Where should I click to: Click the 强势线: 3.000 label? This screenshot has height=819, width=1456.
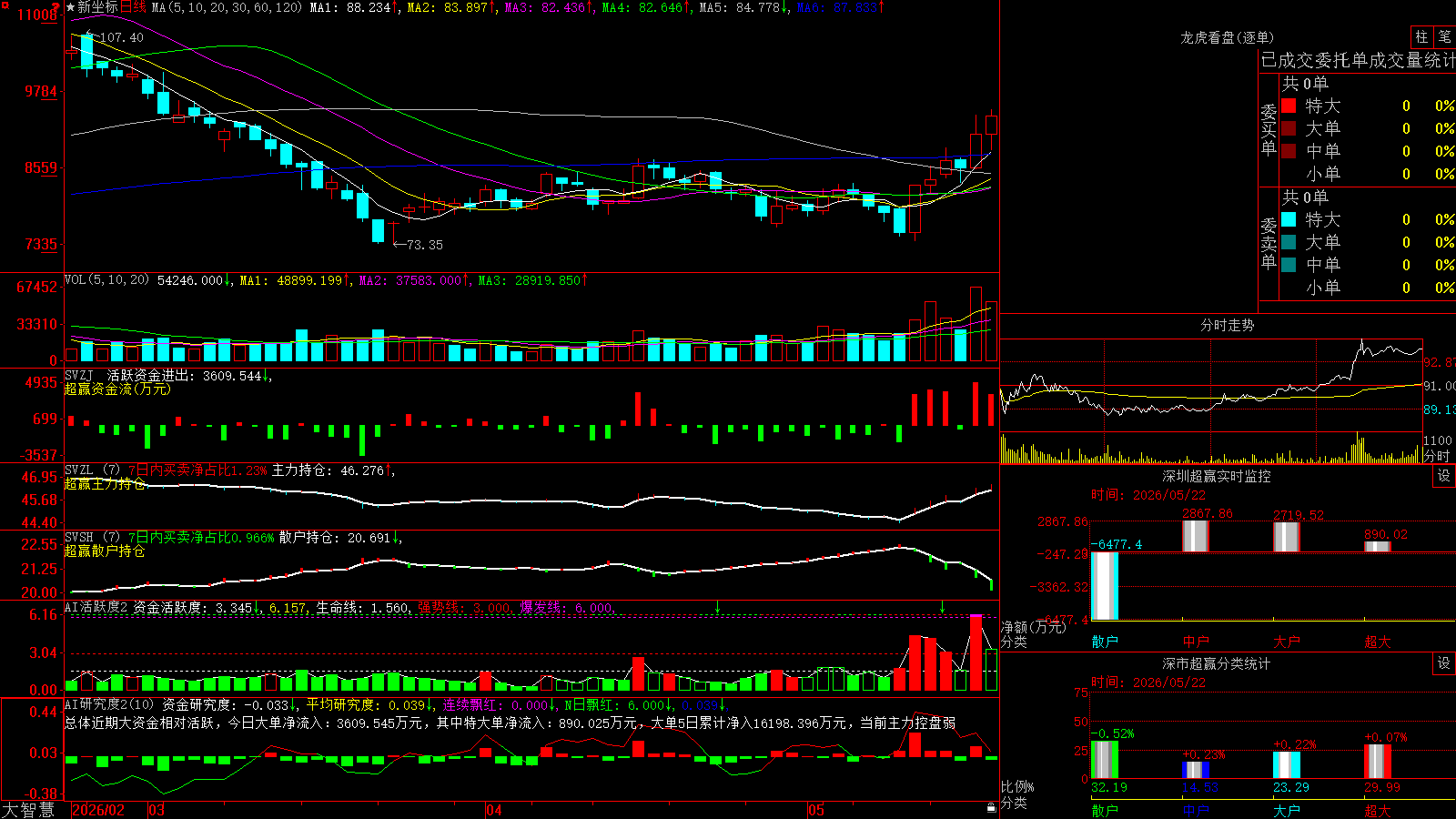pos(464,607)
